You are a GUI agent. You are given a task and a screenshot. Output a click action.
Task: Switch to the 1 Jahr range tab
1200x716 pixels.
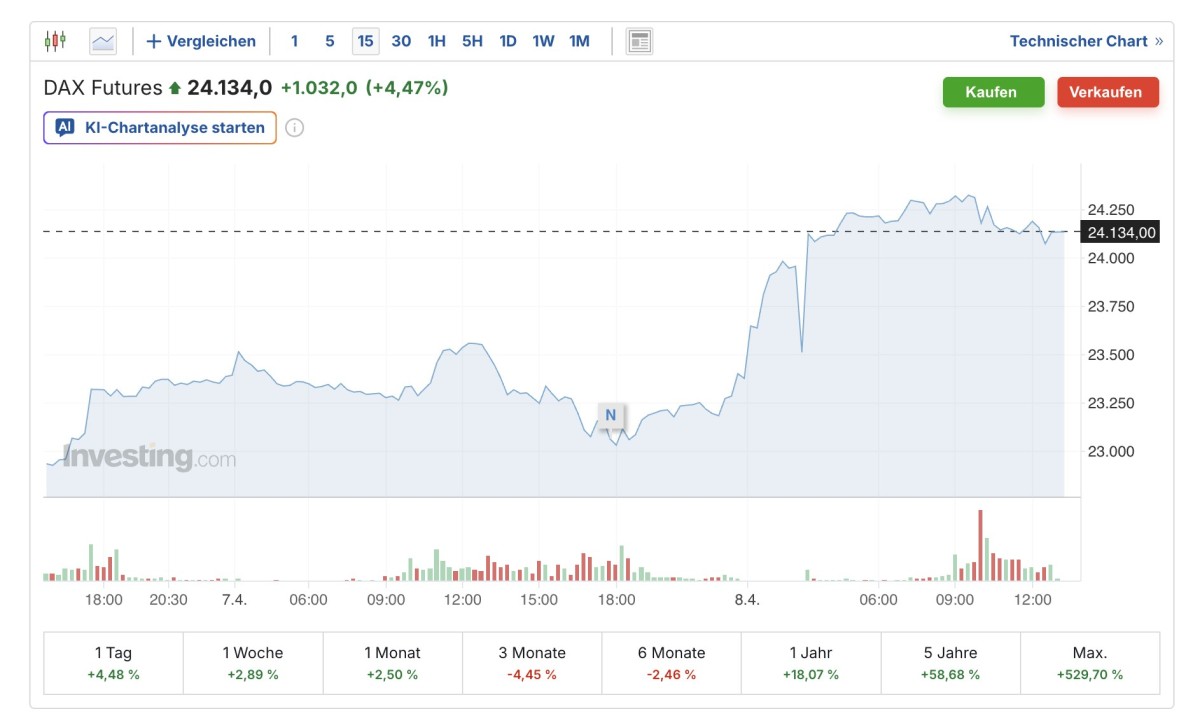[x=811, y=663]
